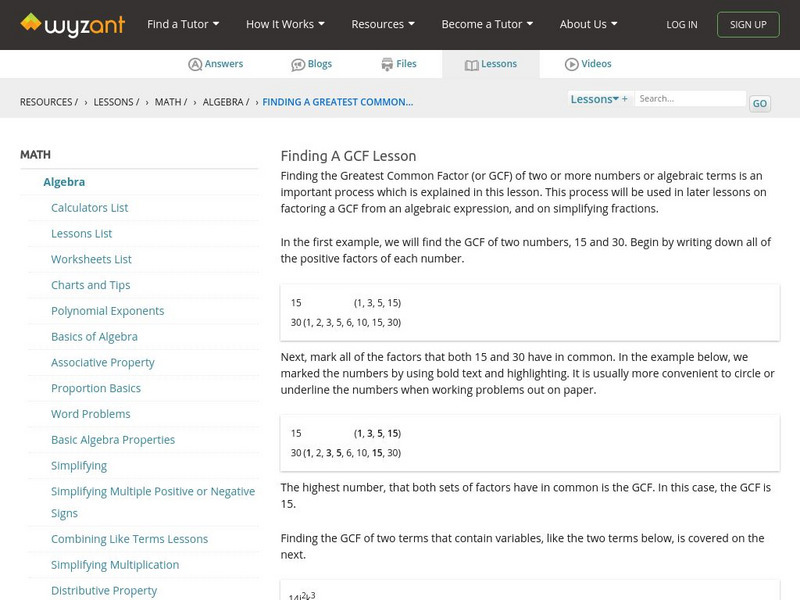Open the Resources dropdown menu
800x600 pixels.
click(383, 24)
